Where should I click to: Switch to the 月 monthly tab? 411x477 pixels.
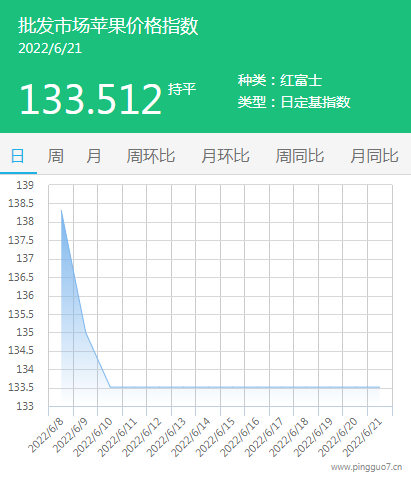pyautogui.click(x=93, y=156)
